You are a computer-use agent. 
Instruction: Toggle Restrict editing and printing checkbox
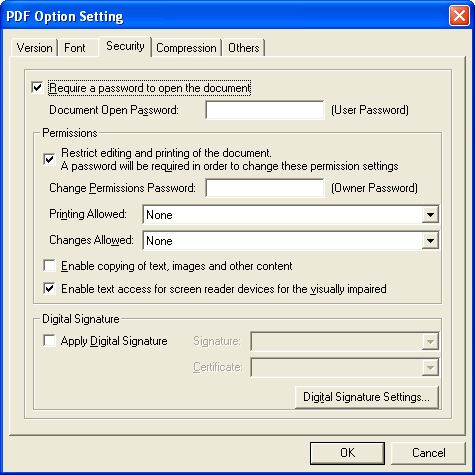(49, 159)
